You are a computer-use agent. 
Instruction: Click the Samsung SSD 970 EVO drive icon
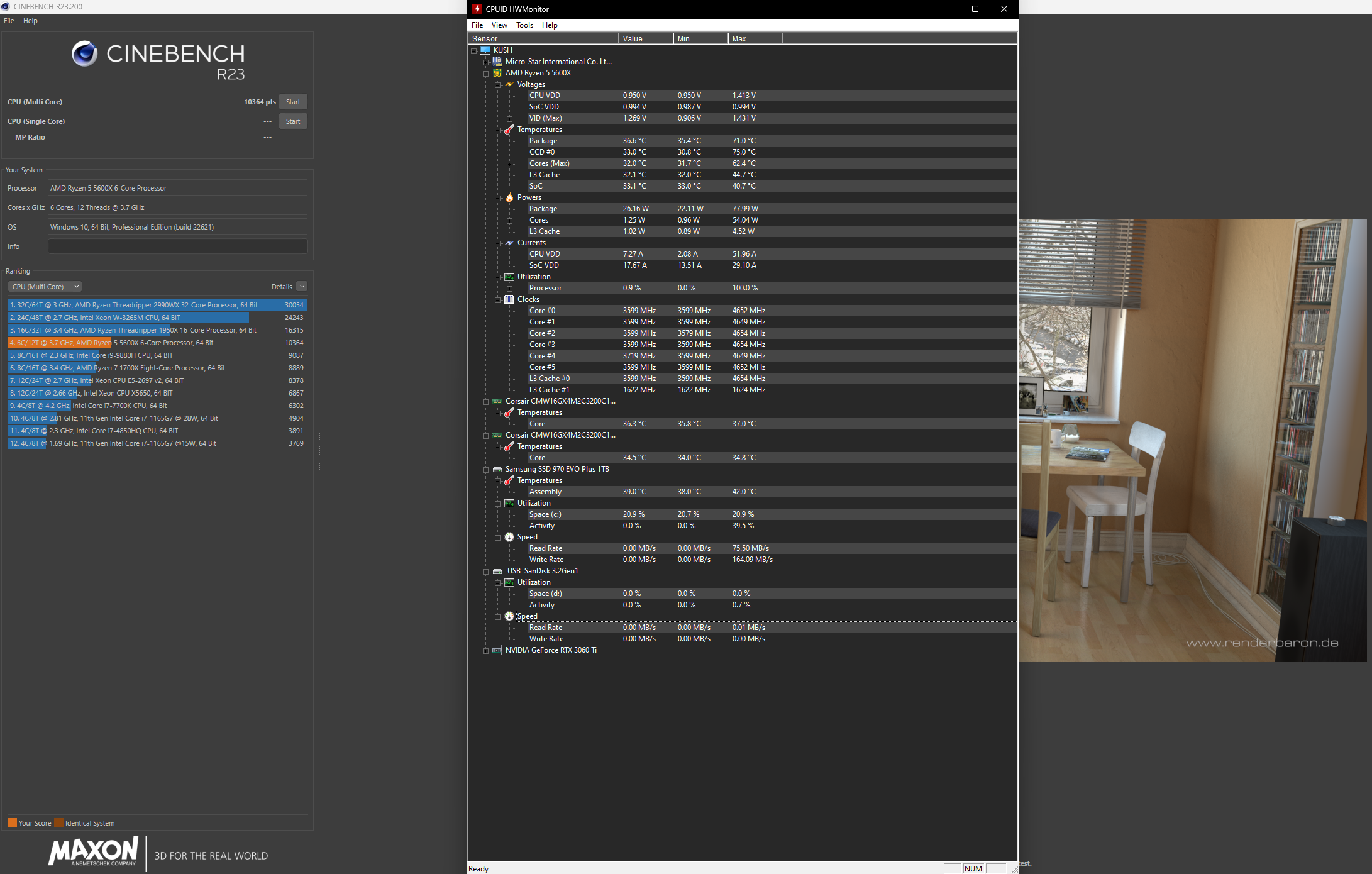point(497,469)
